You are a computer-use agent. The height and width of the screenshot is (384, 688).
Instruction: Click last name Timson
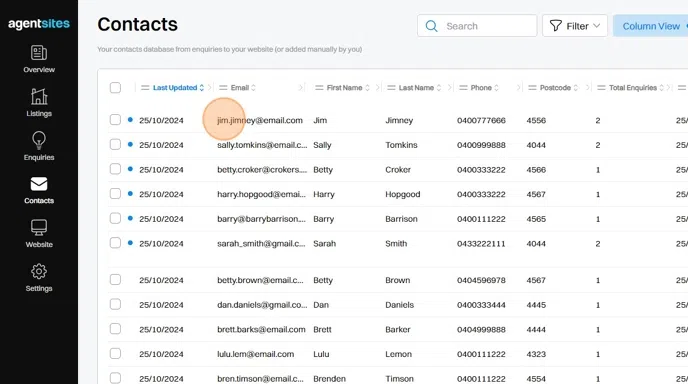[399, 379]
